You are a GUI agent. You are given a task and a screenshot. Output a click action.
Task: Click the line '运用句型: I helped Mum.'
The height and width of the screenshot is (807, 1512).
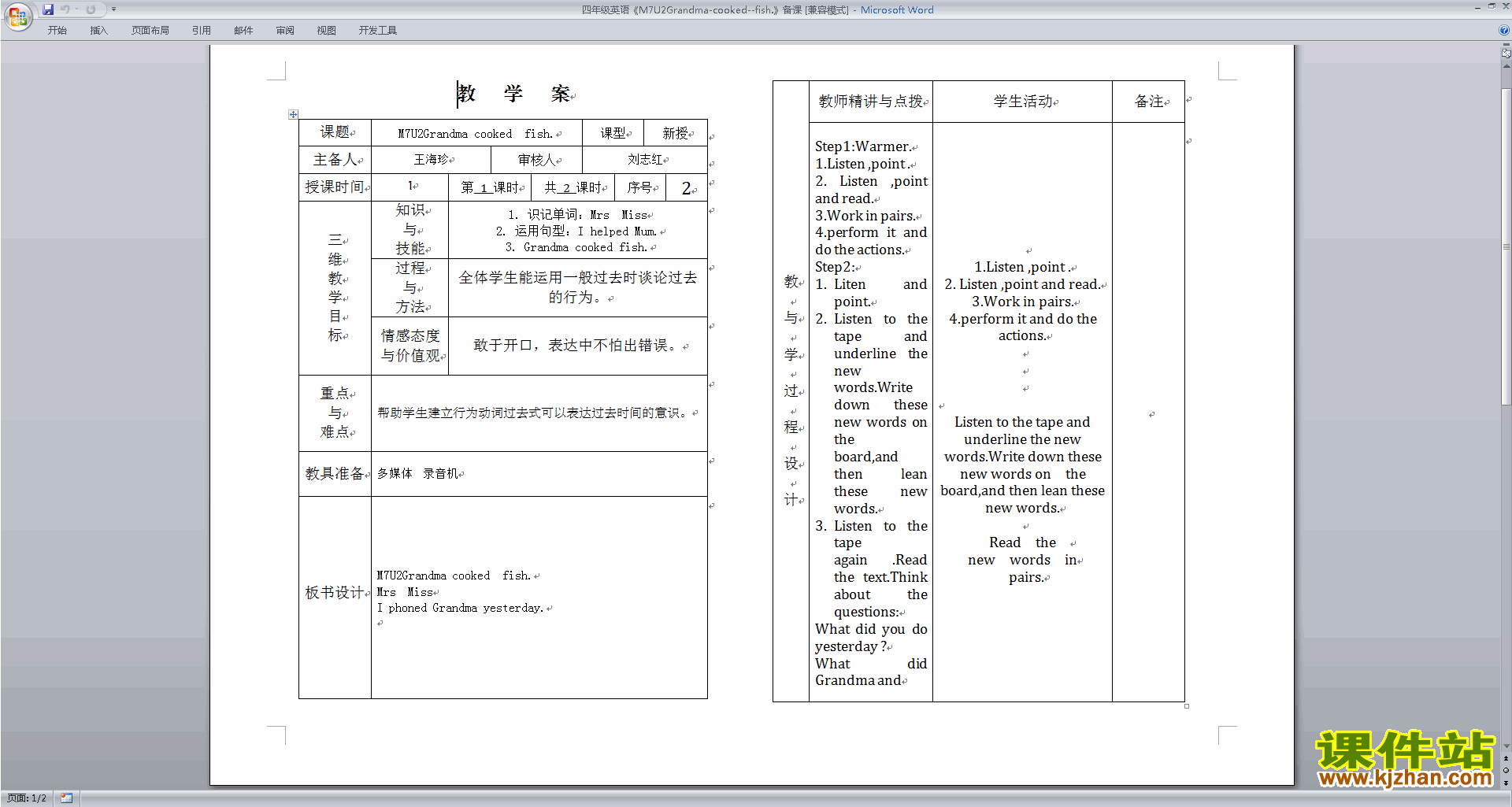[x=577, y=231]
